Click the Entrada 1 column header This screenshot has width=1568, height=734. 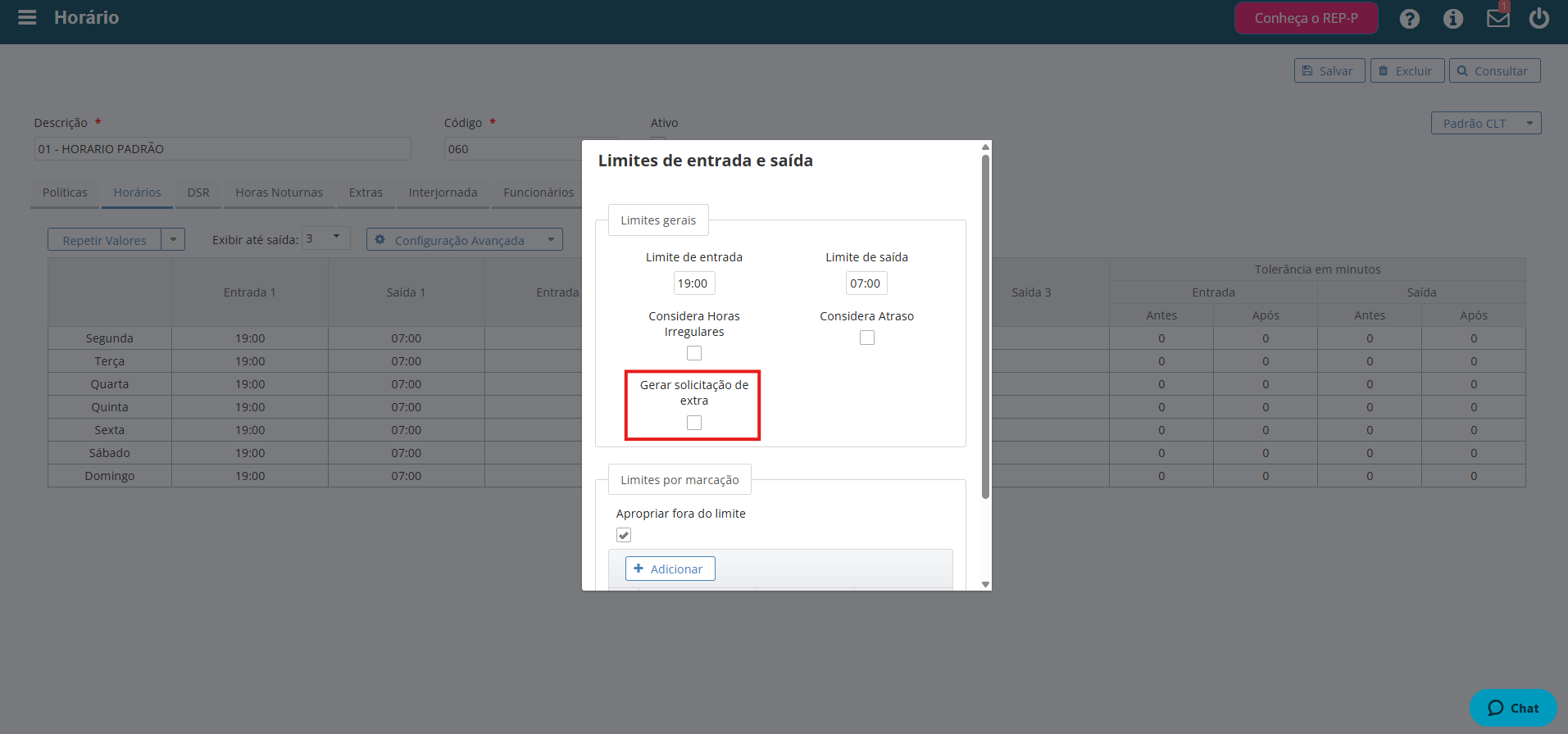[250, 292]
